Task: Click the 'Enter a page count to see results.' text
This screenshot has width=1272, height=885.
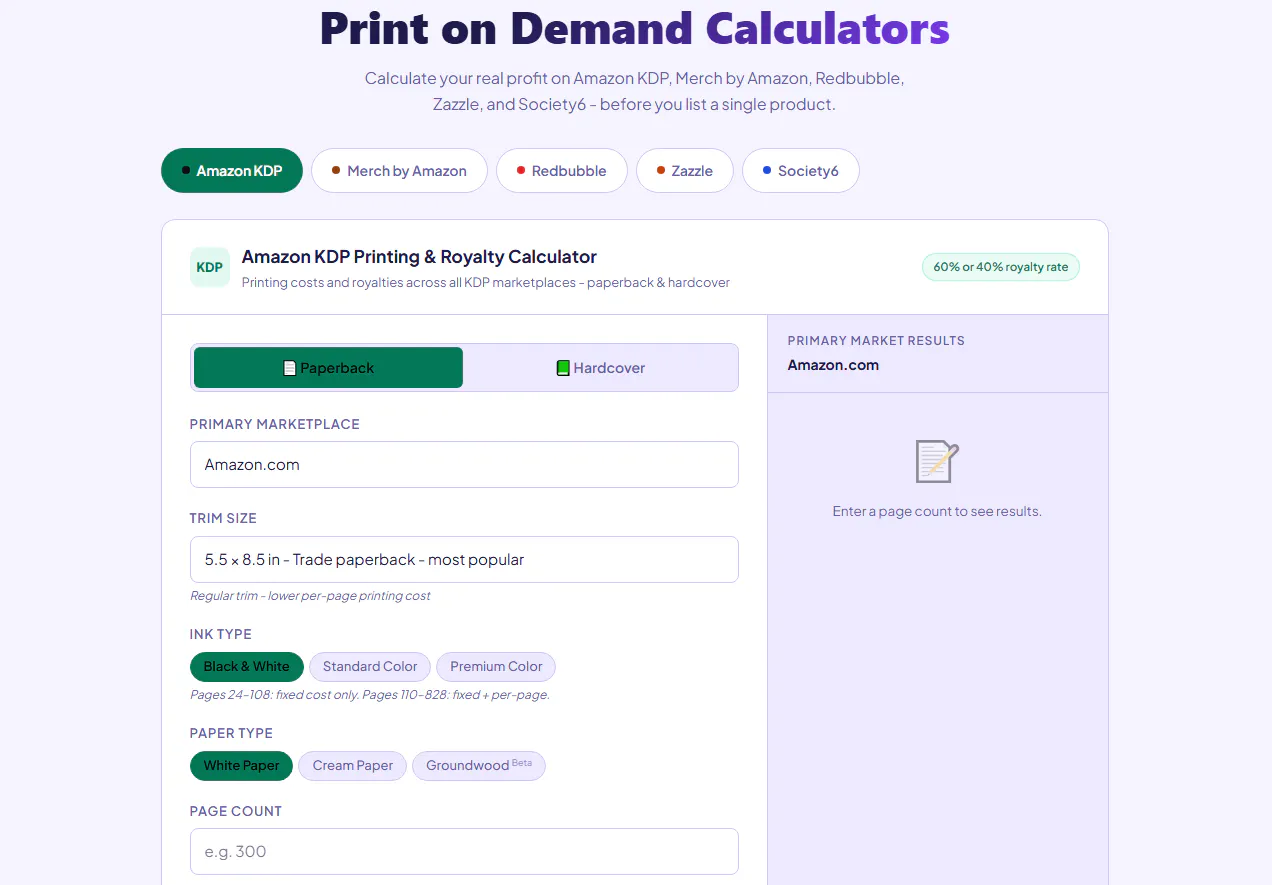Action: click(x=937, y=511)
